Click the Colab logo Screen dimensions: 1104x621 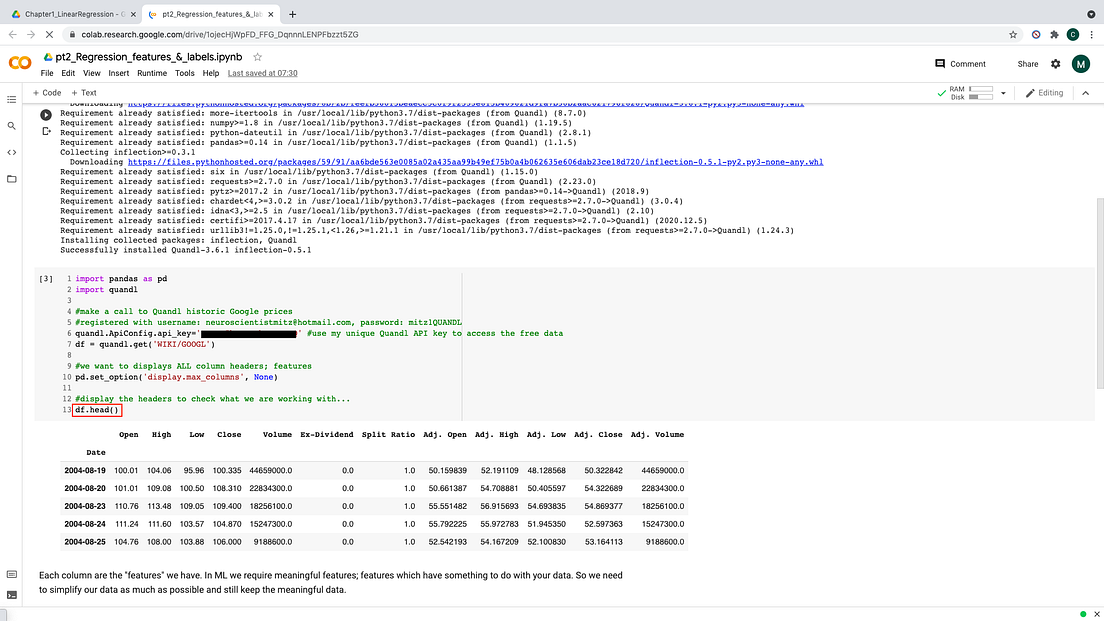pyautogui.click(x=19, y=63)
